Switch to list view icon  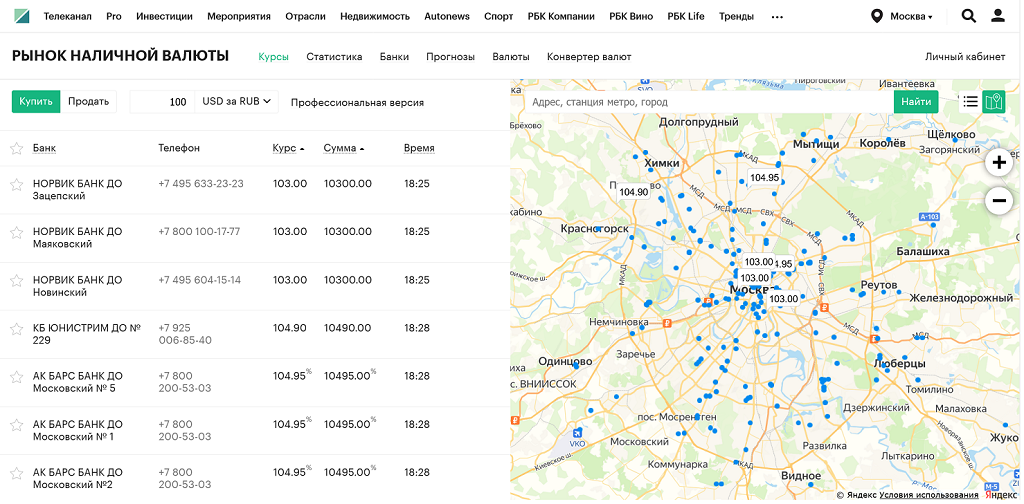(x=970, y=101)
